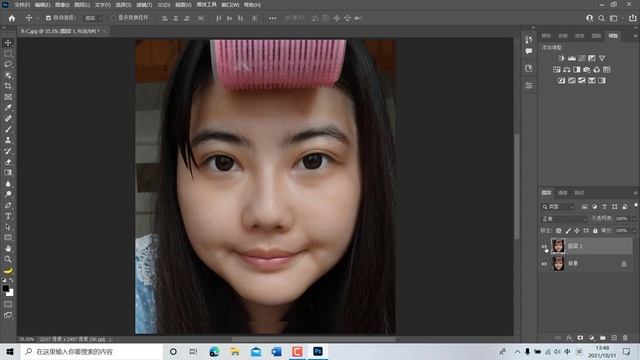This screenshot has width=640, height=360.
Task: Open the share icon at top right
Action: click(x=632, y=18)
